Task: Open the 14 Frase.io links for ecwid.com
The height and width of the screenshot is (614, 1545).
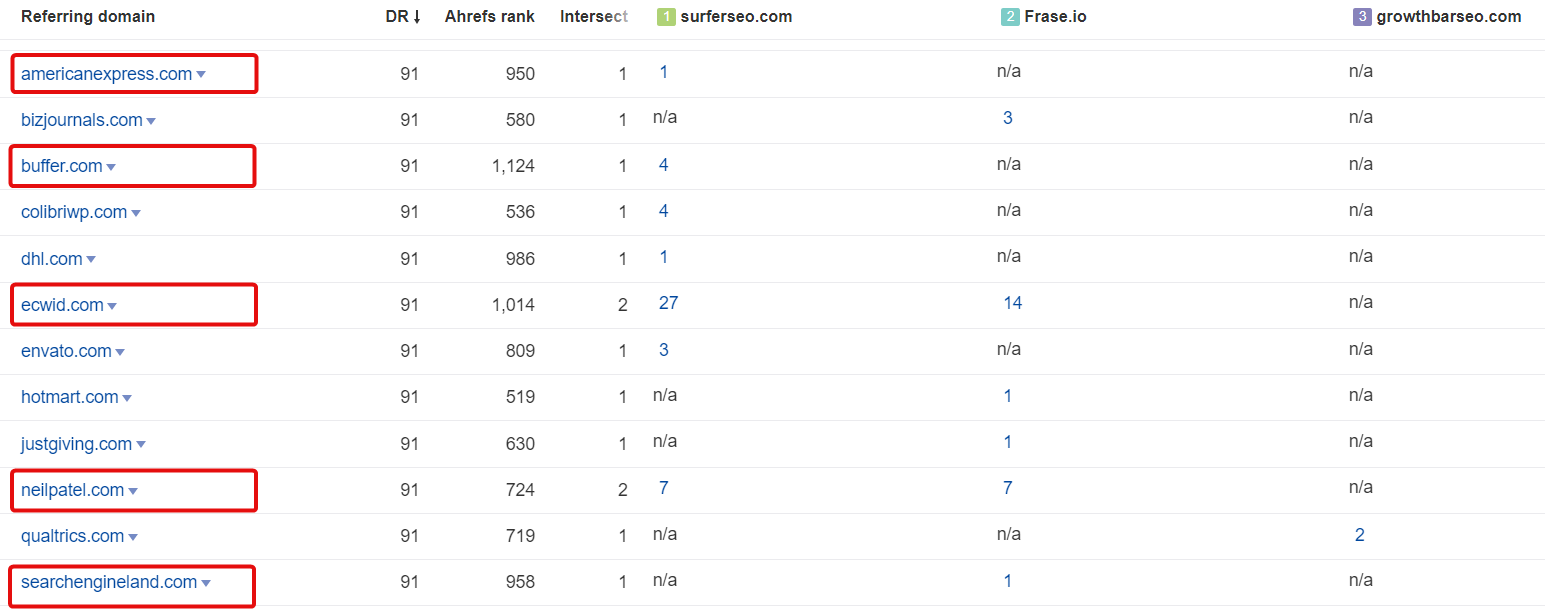Action: [x=1013, y=303]
